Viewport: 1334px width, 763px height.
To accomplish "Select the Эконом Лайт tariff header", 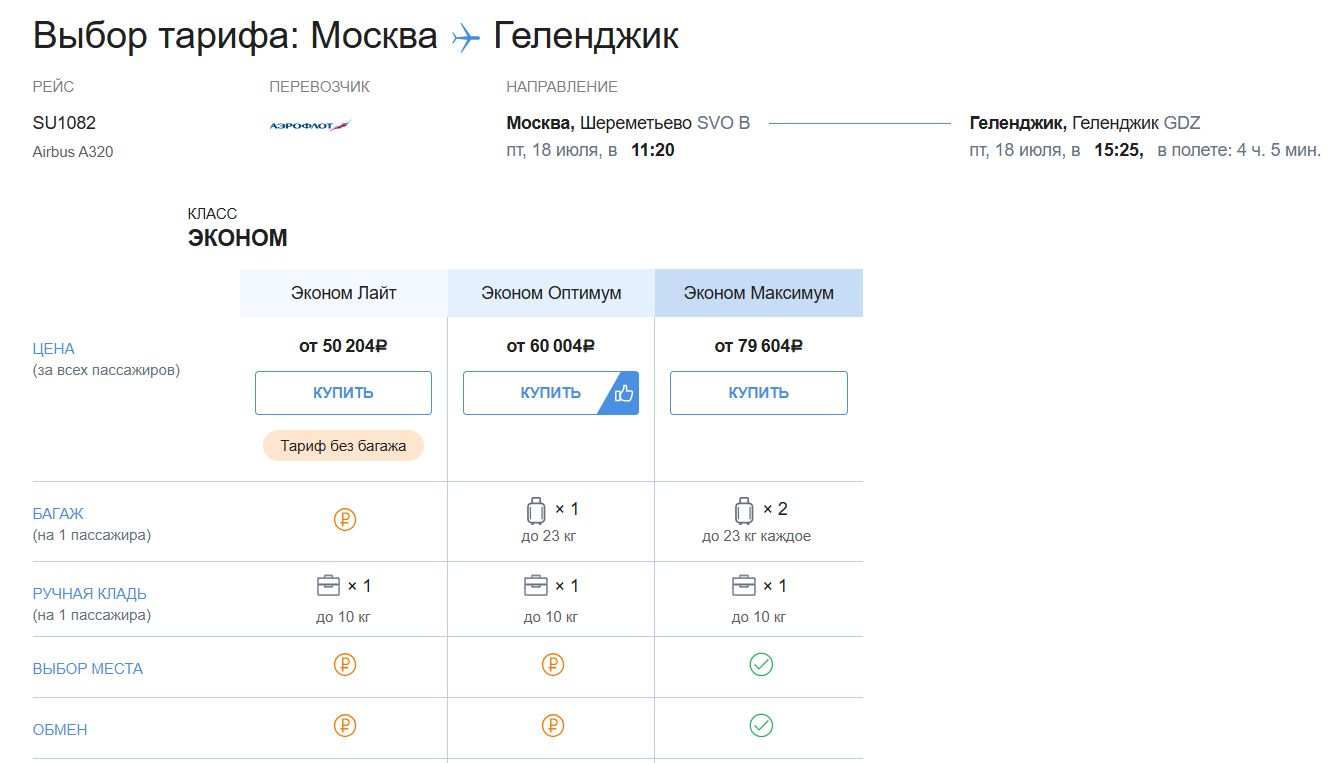I will click(344, 293).
